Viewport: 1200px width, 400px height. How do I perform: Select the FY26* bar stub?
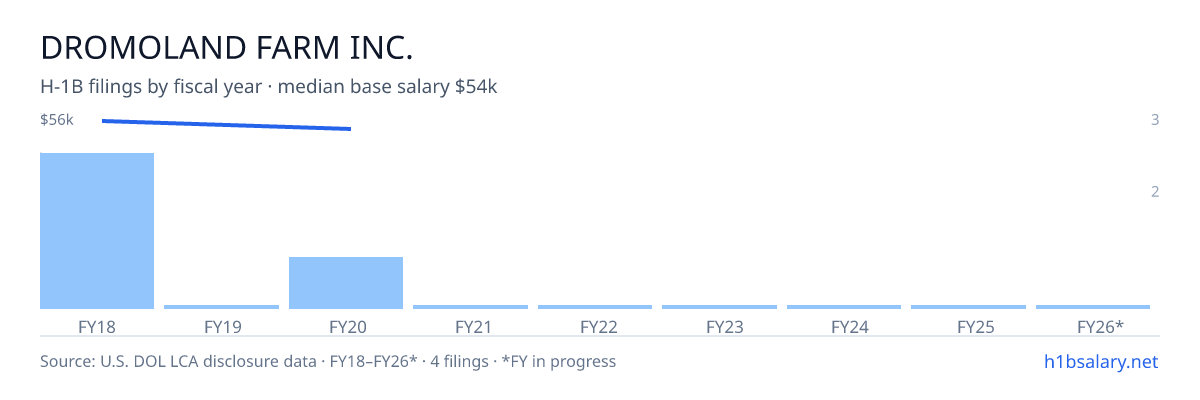[1093, 307]
